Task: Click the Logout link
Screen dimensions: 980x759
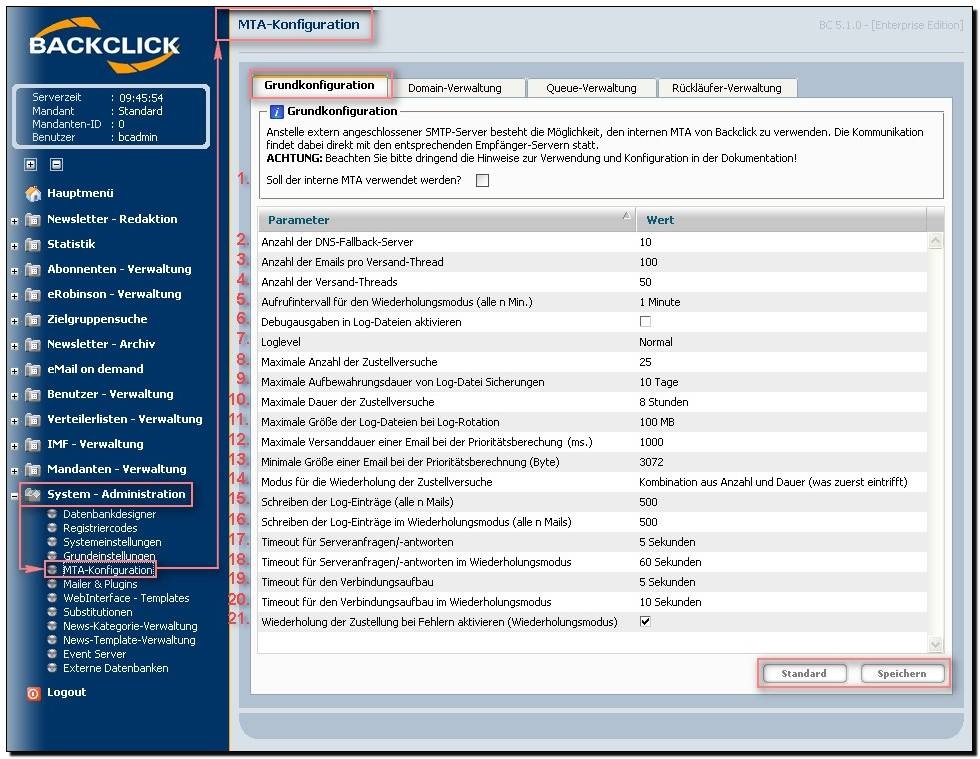Action: pos(66,693)
